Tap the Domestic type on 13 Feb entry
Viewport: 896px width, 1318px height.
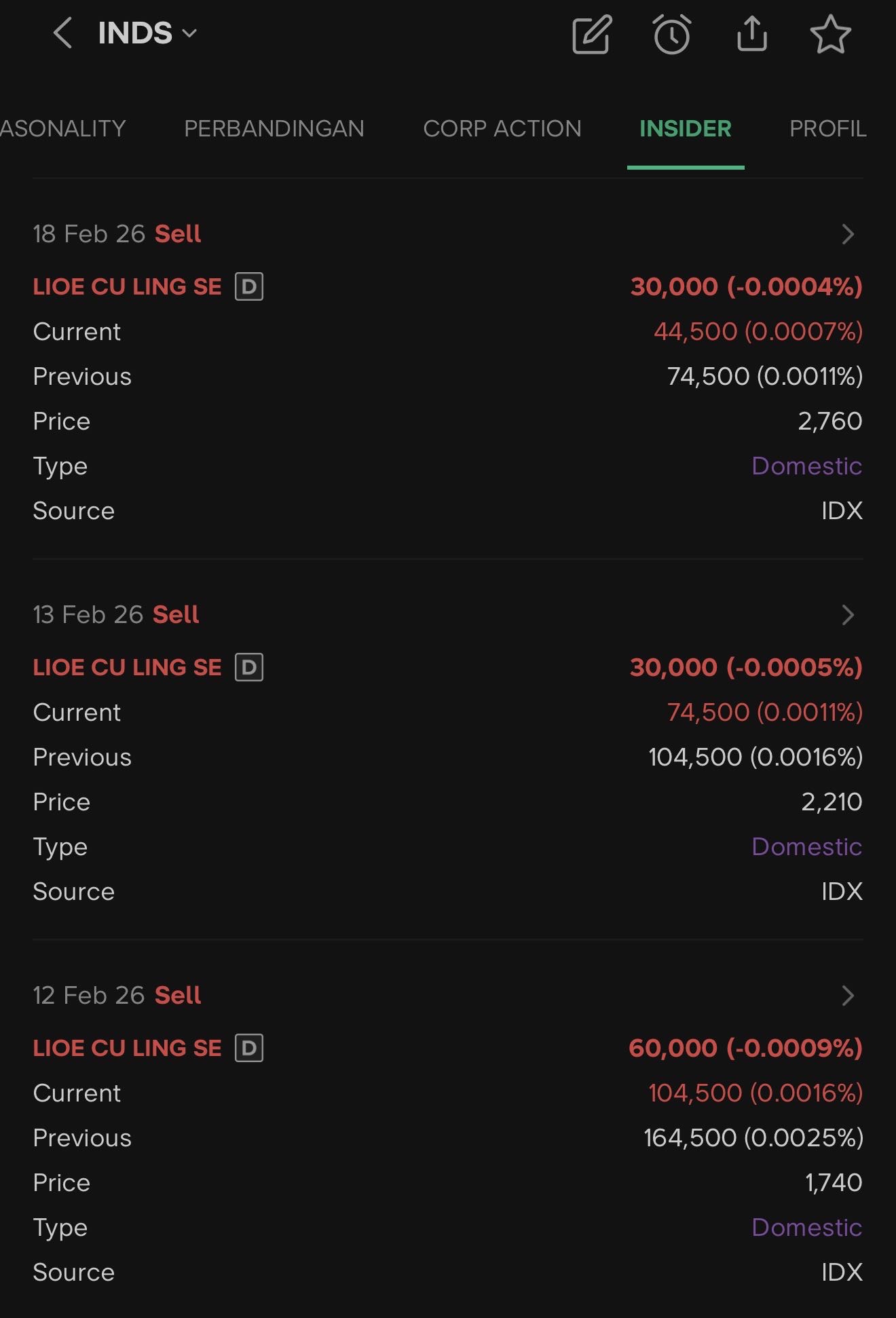[806, 846]
